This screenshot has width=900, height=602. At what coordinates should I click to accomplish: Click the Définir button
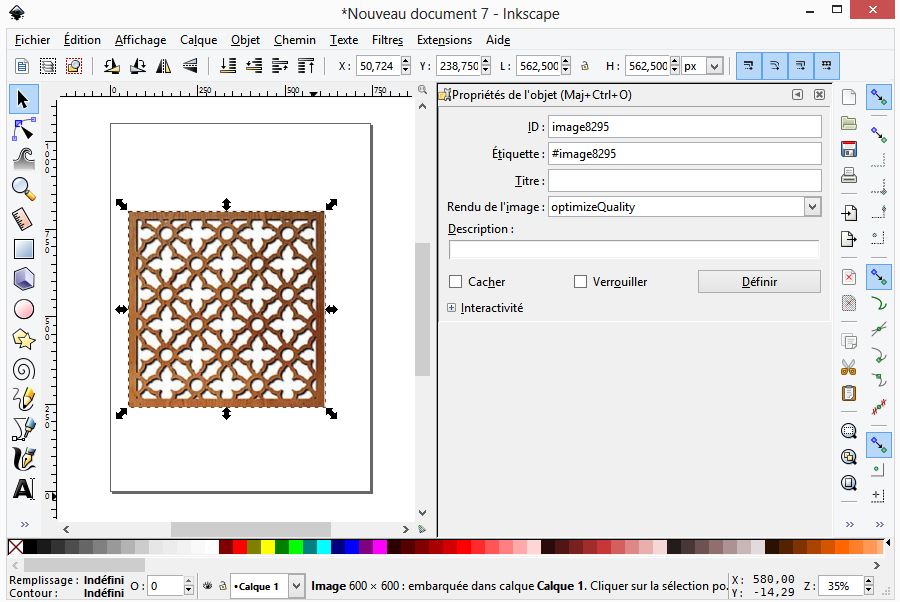(x=759, y=281)
